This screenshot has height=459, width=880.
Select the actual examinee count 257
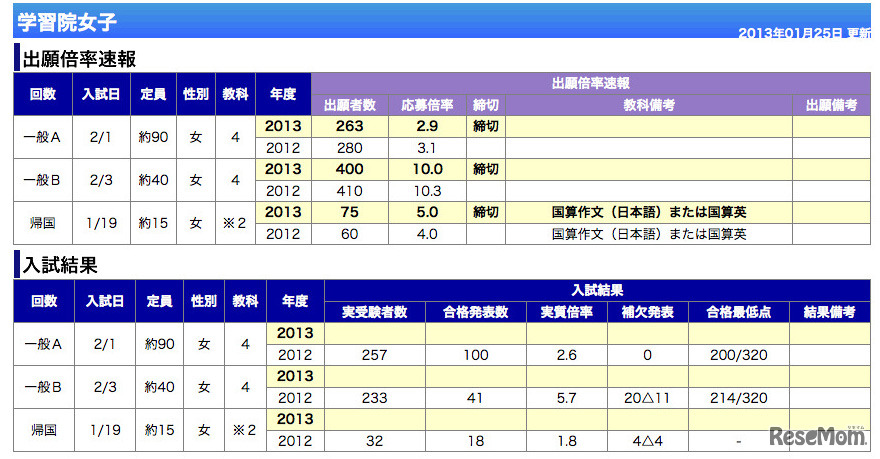tap(374, 355)
